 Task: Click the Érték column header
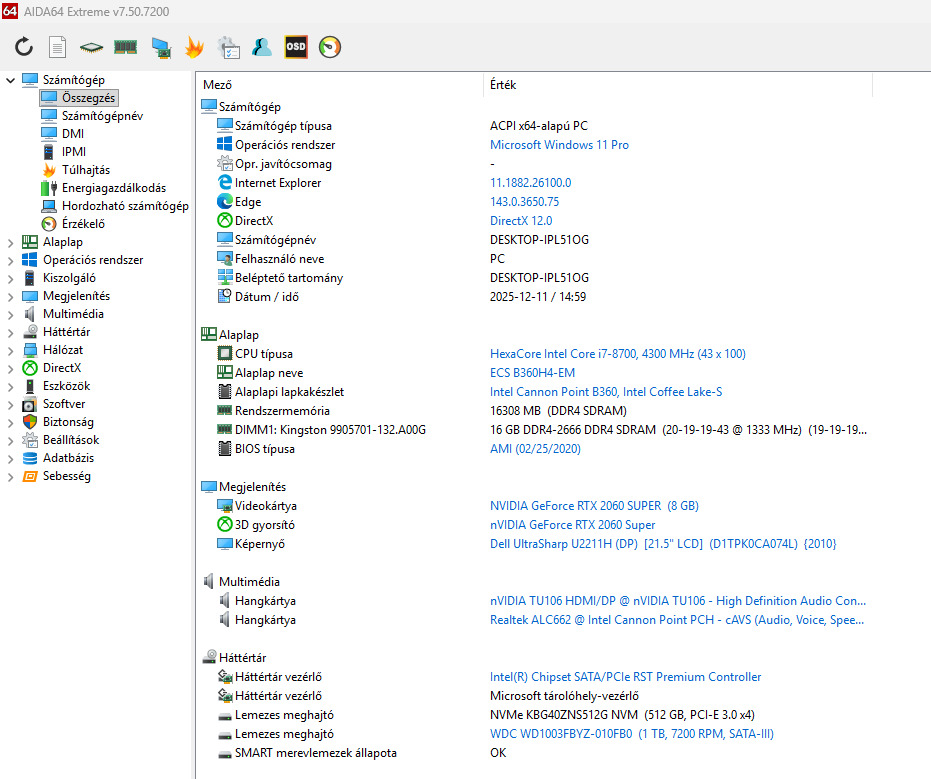click(678, 85)
